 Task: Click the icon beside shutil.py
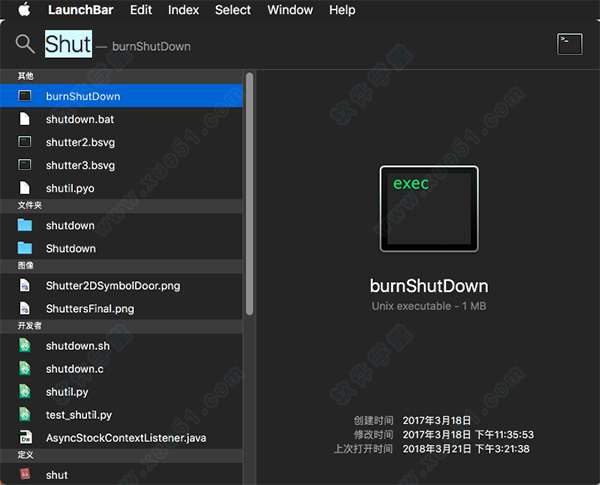pyautogui.click(x=25, y=391)
